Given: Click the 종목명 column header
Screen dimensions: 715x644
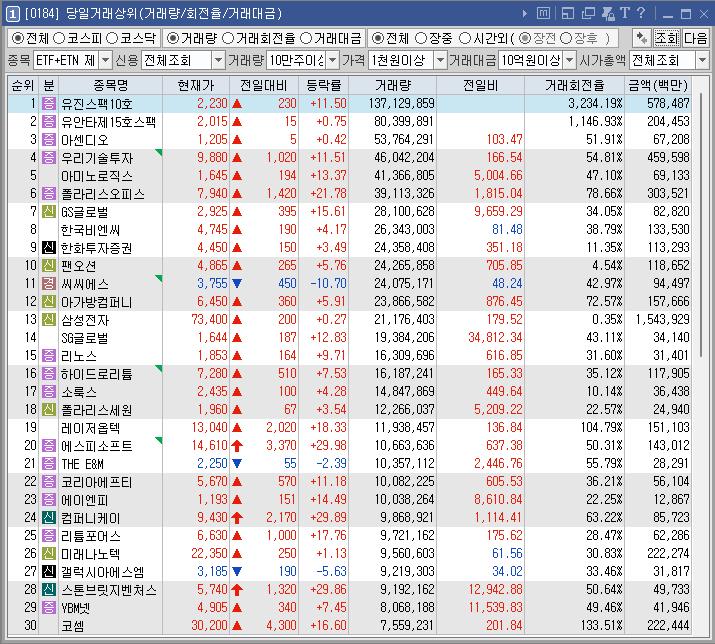Looking at the screenshot, I should 110,85.
